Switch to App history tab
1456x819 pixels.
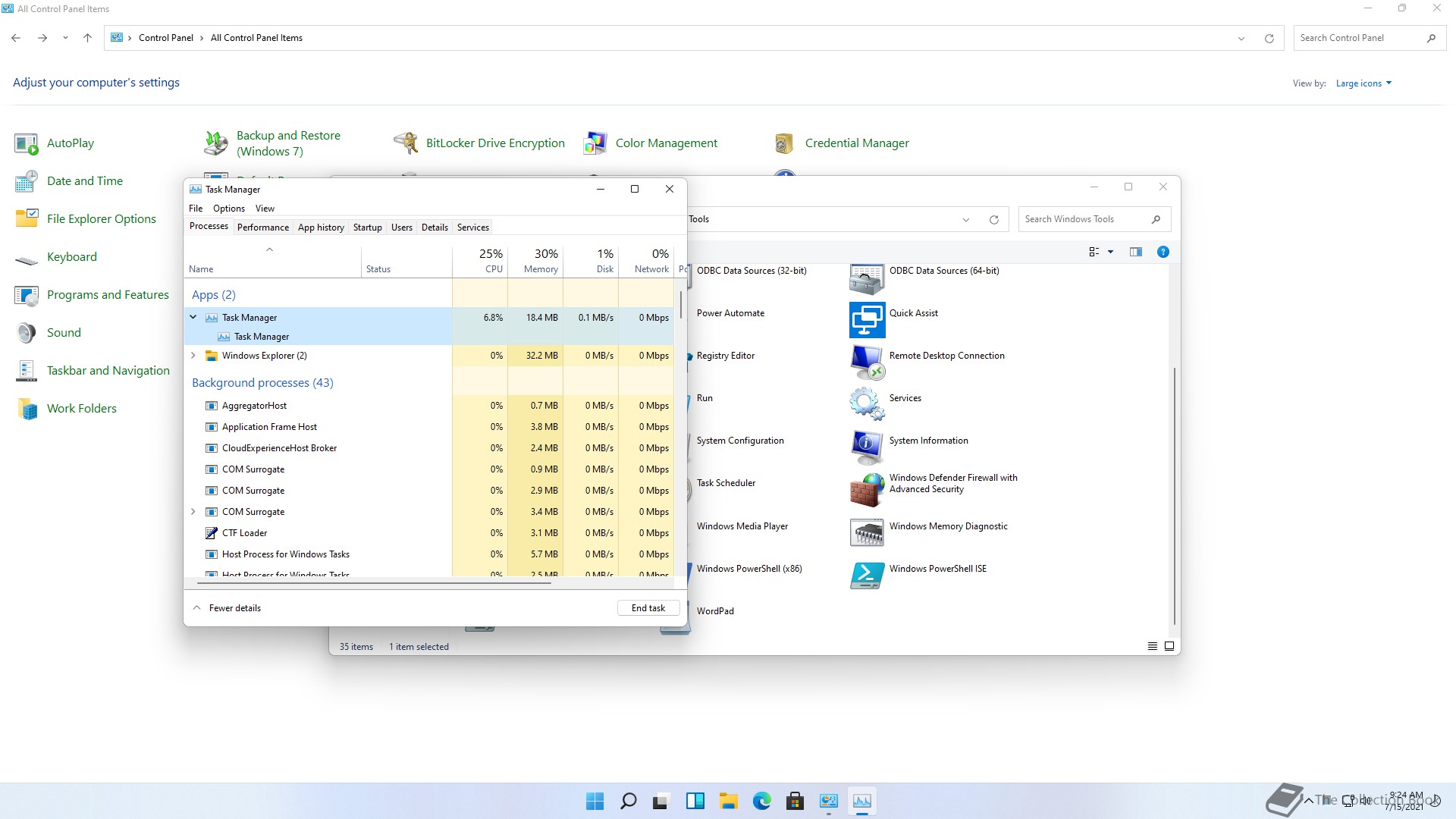tap(321, 227)
